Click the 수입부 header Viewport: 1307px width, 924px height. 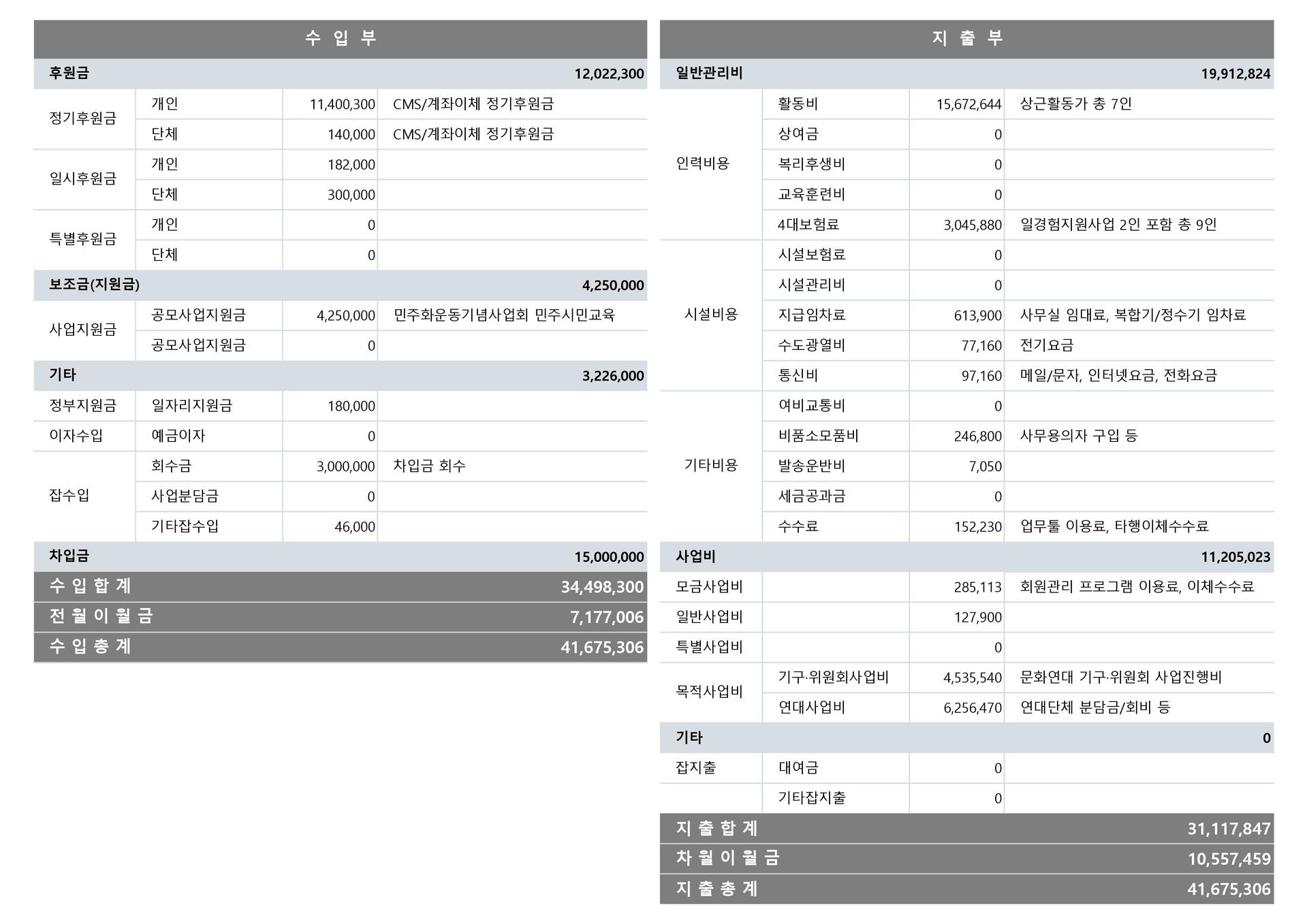341,38
